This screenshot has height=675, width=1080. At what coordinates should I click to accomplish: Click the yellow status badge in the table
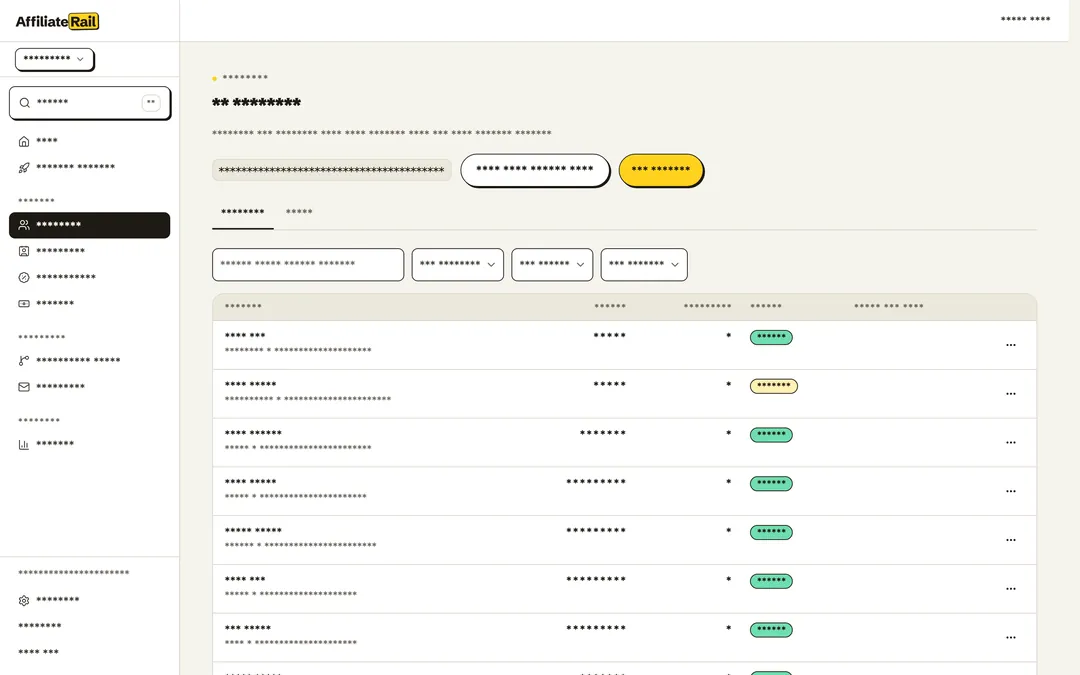pyautogui.click(x=773, y=386)
